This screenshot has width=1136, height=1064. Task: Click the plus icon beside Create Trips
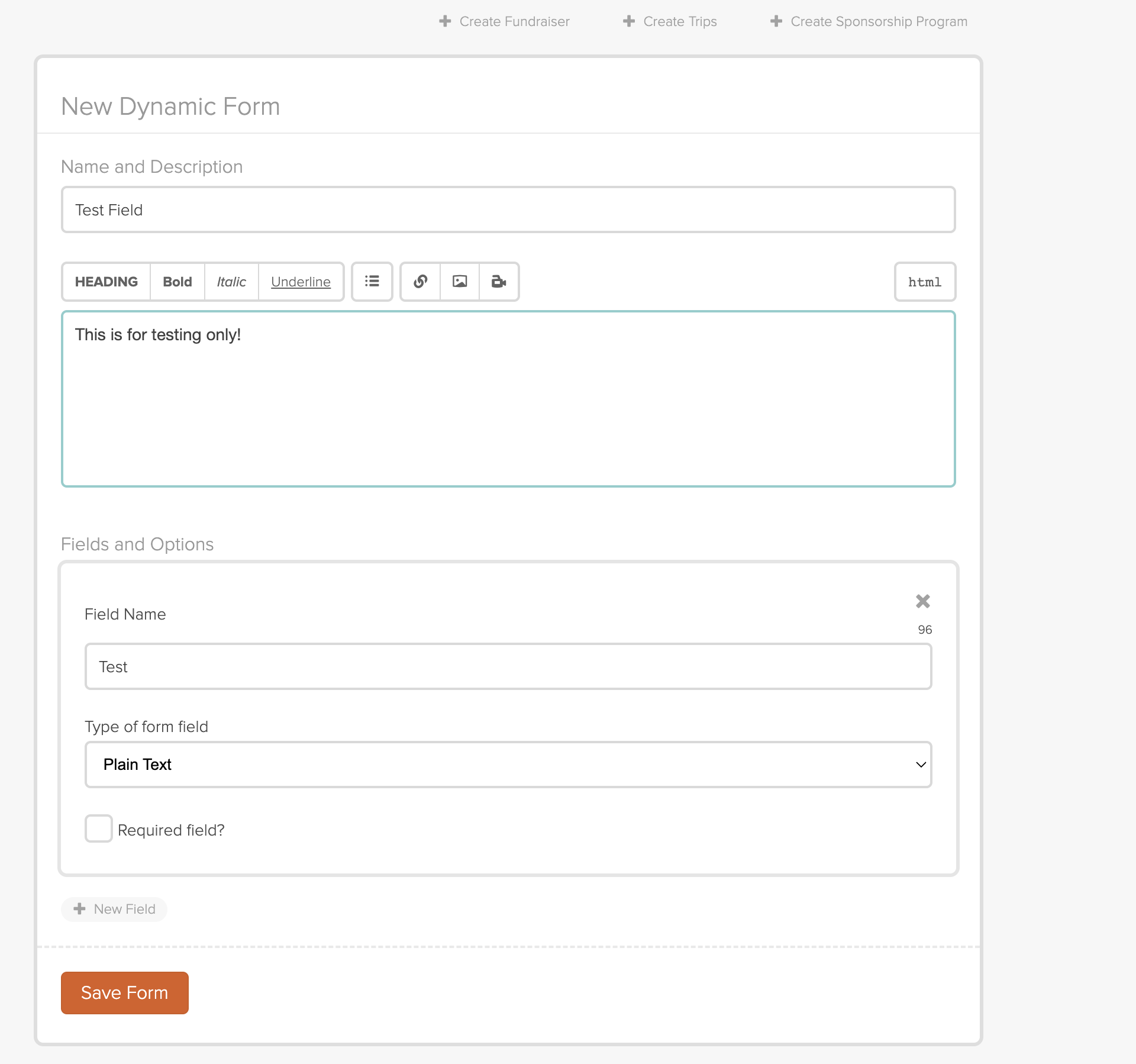click(x=629, y=21)
